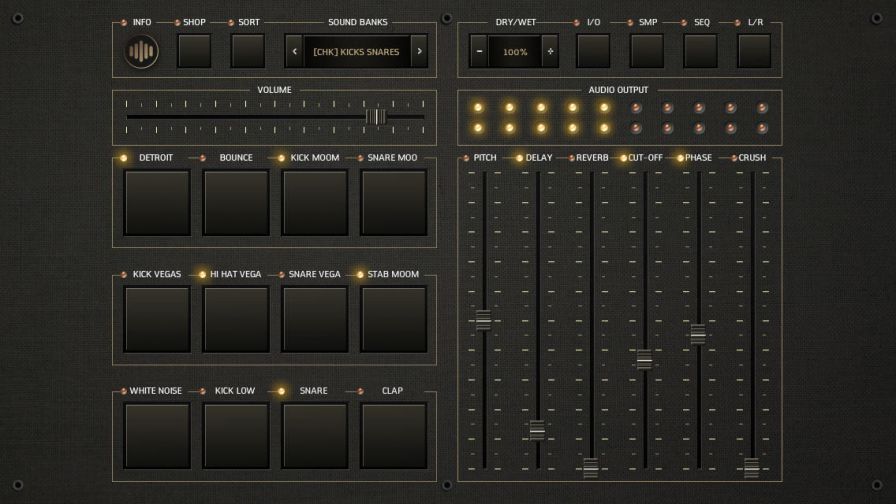The width and height of the screenshot is (896, 504).
Task: Click the Volume slider handle
Action: (x=375, y=117)
